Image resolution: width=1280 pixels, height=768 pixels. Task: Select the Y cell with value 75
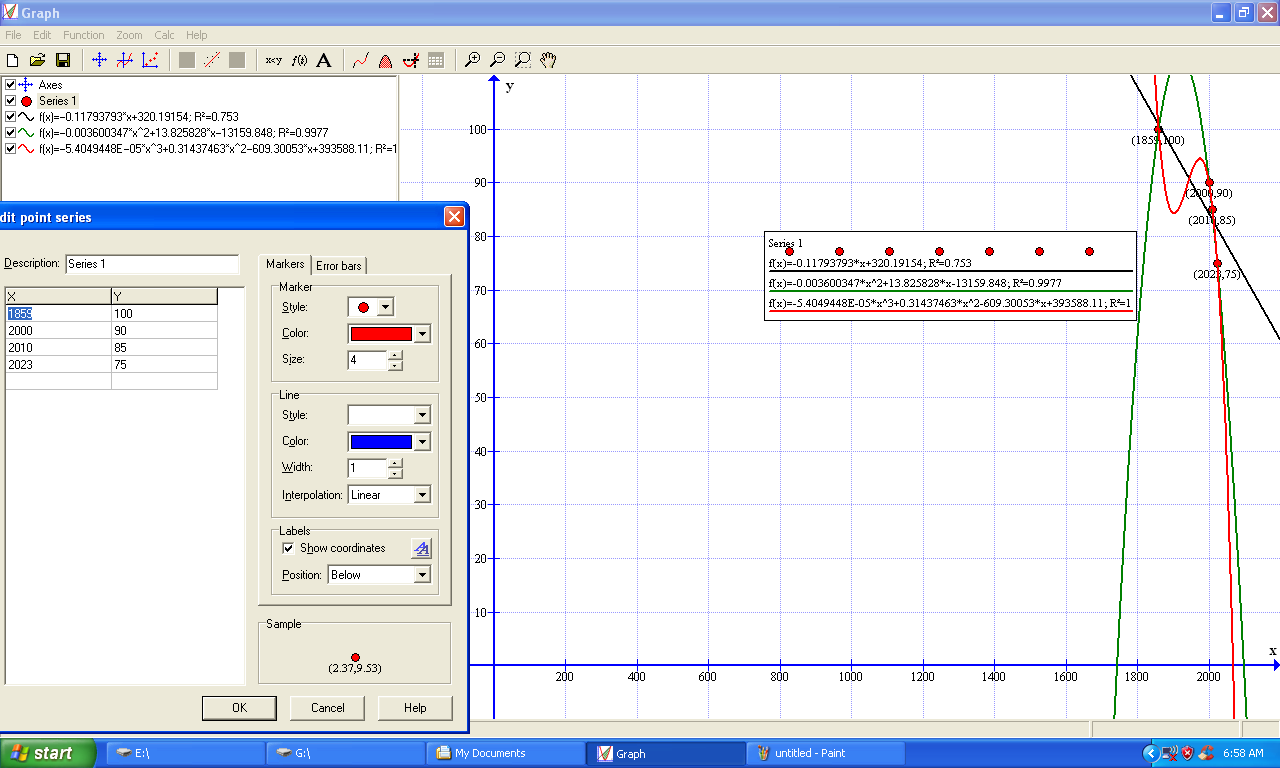pos(164,365)
